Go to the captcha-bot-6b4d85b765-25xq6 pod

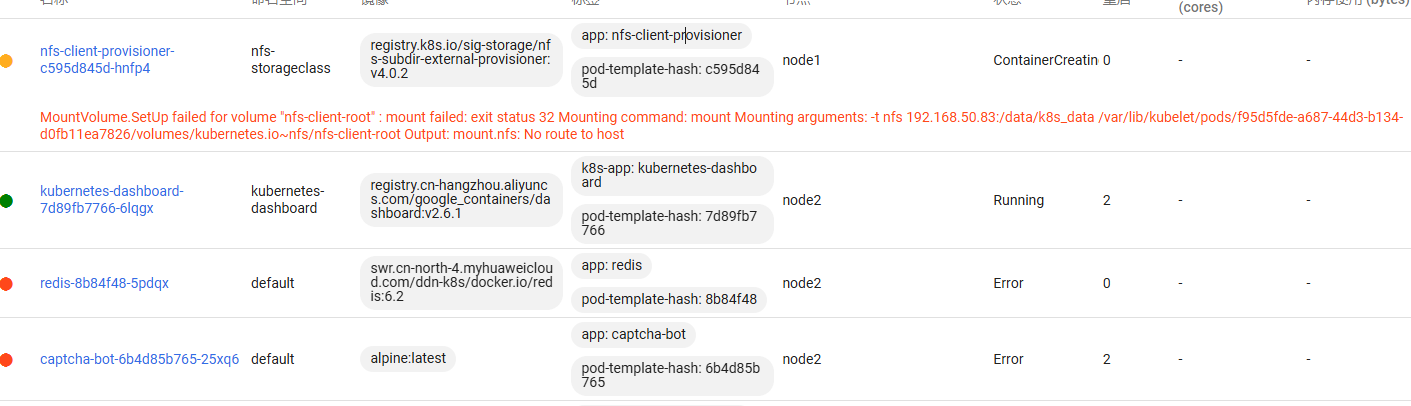pyautogui.click(x=139, y=359)
